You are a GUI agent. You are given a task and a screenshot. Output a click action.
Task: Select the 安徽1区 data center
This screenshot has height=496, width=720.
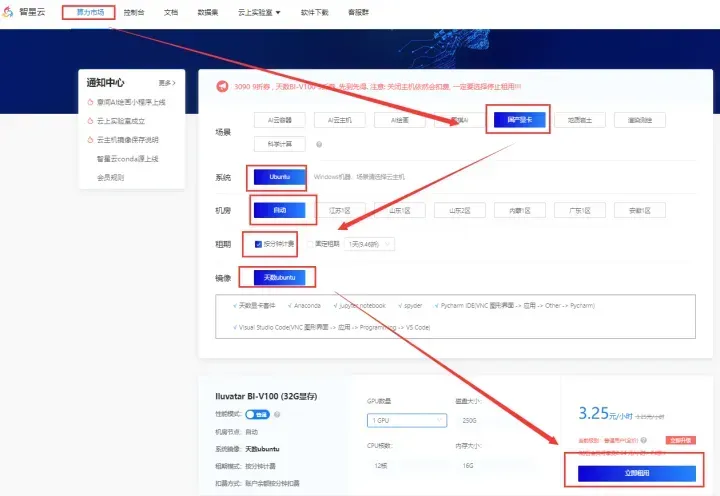(x=640, y=210)
